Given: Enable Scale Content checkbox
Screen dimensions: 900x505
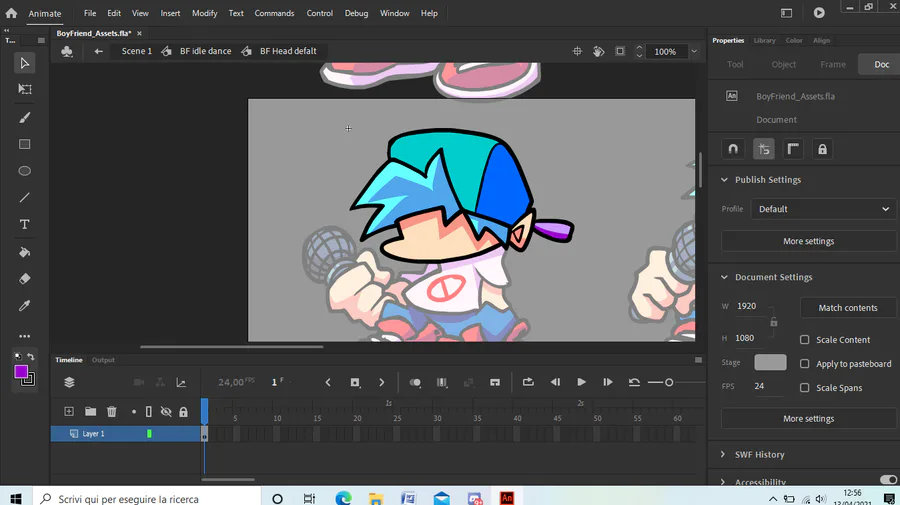Looking at the screenshot, I should (x=805, y=340).
